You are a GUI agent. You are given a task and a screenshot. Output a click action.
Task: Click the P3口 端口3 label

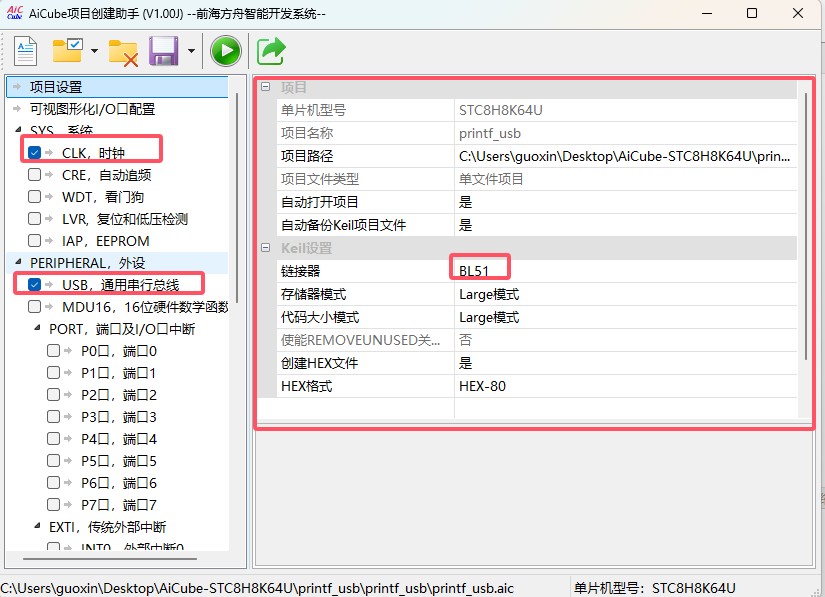click(x=118, y=417)
